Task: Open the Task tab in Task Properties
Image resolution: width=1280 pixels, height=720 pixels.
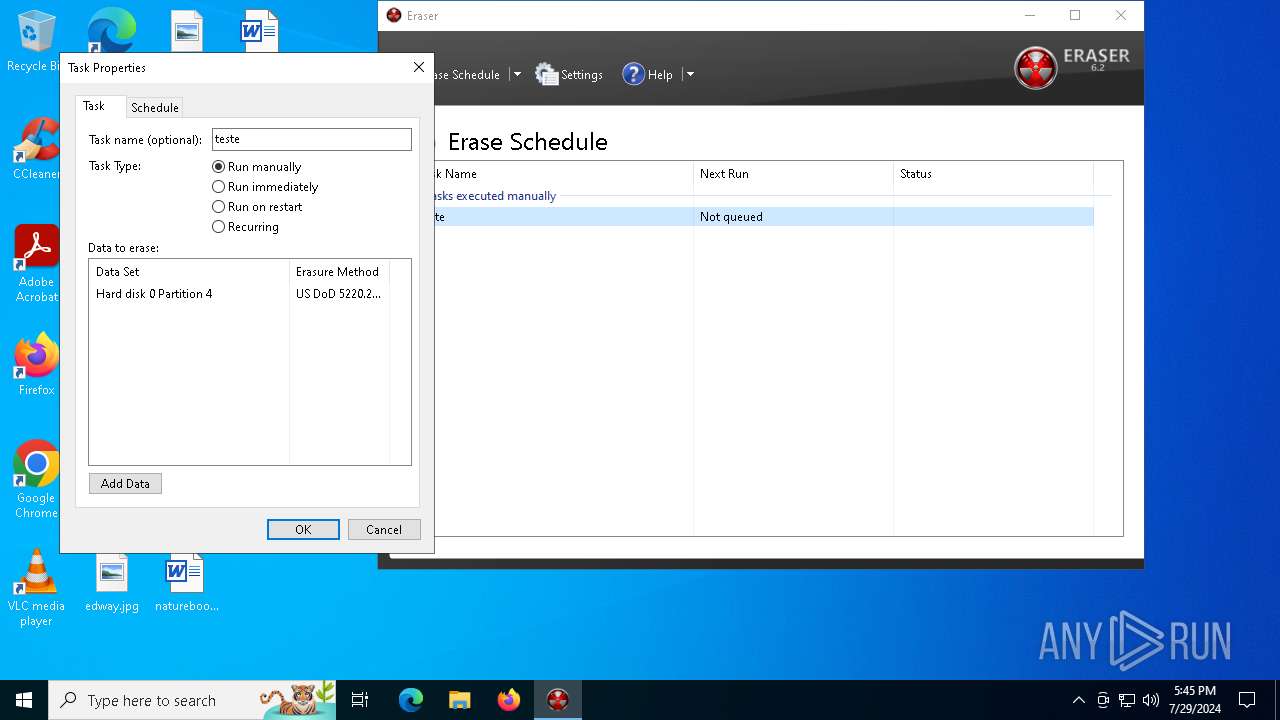Action: pyautogui.click(x=94, y=106)
